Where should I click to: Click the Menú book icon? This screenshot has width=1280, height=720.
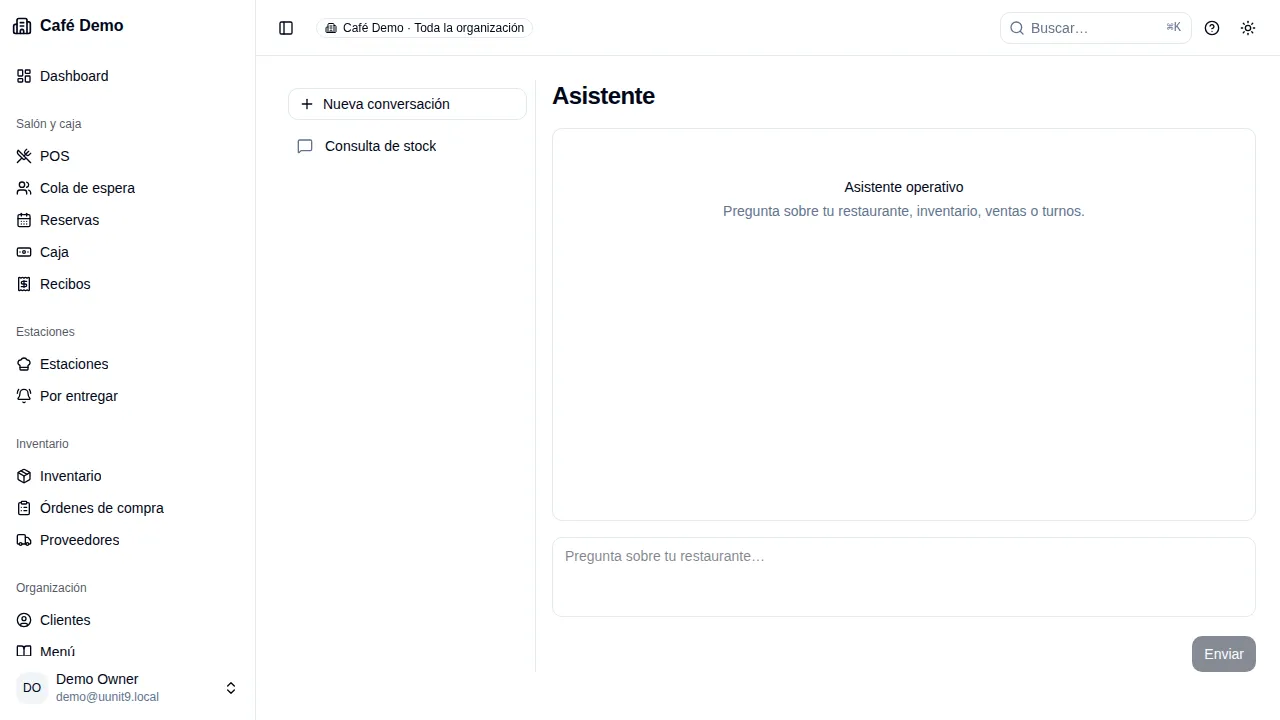(x=24, y=651)
